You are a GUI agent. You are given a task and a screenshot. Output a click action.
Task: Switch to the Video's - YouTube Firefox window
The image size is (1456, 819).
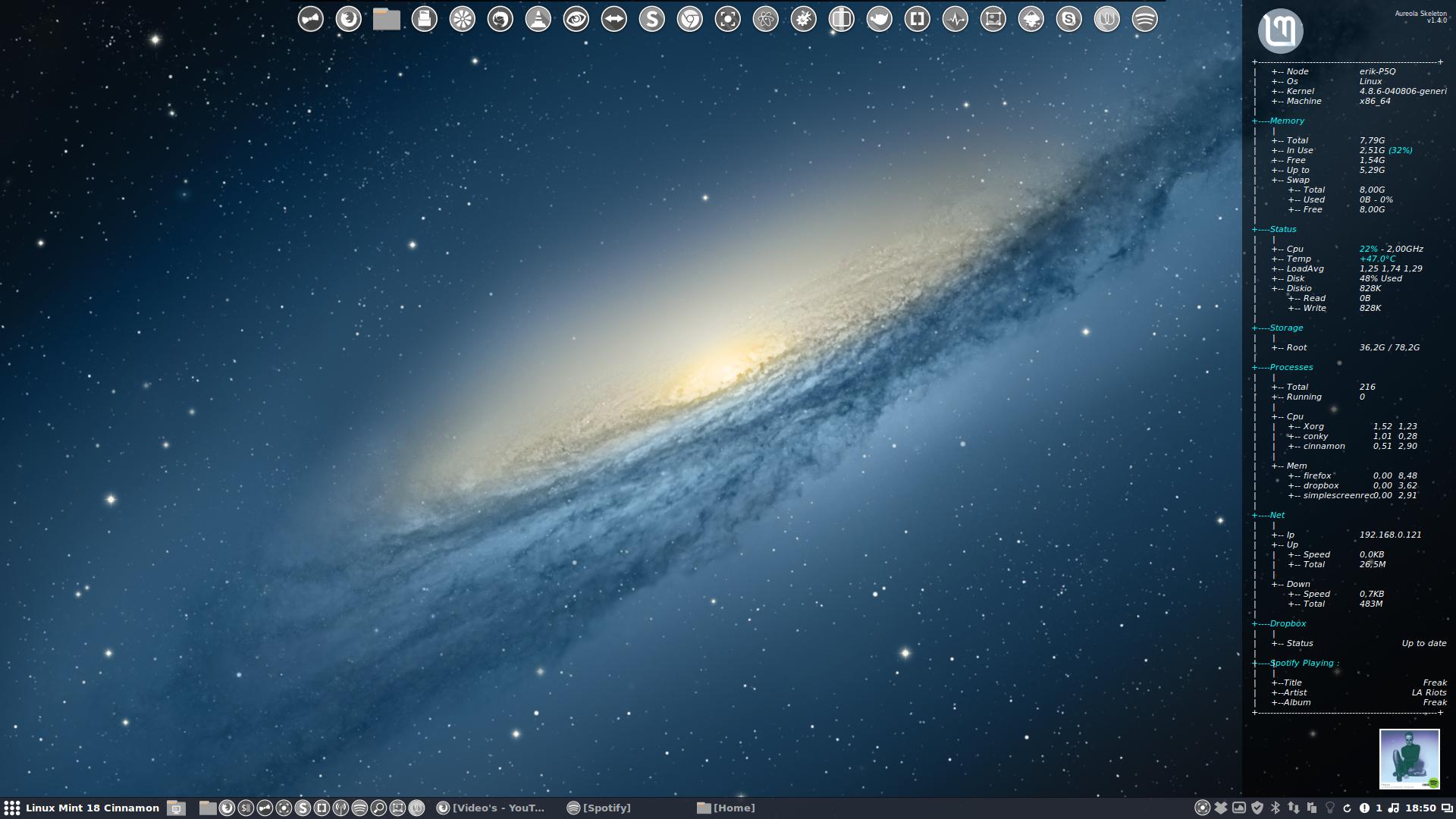click(x=491, y=808)
